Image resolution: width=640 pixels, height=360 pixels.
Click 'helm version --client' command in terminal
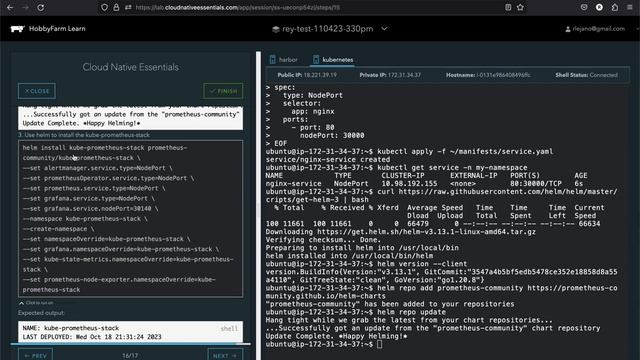(422, 264)
